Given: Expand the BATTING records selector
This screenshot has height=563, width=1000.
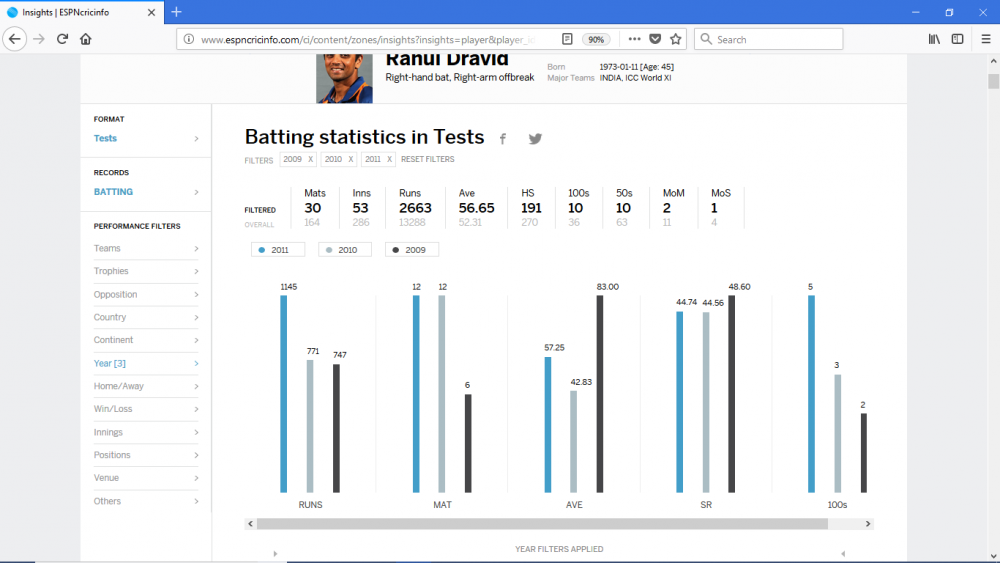Looking at the screenshot, I should coord(146,192).
